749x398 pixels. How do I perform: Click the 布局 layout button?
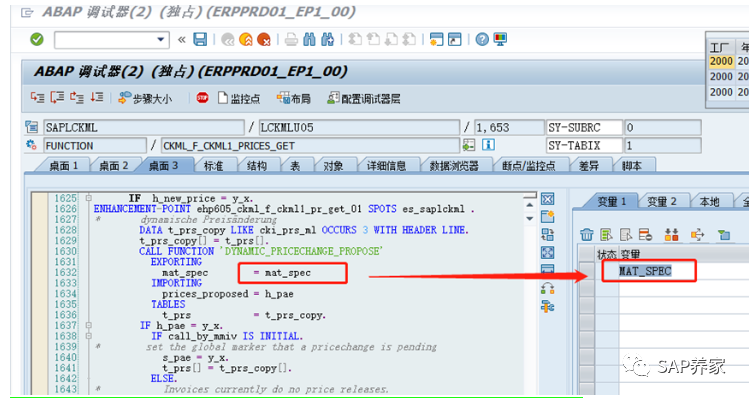click(x=293, y=98)
